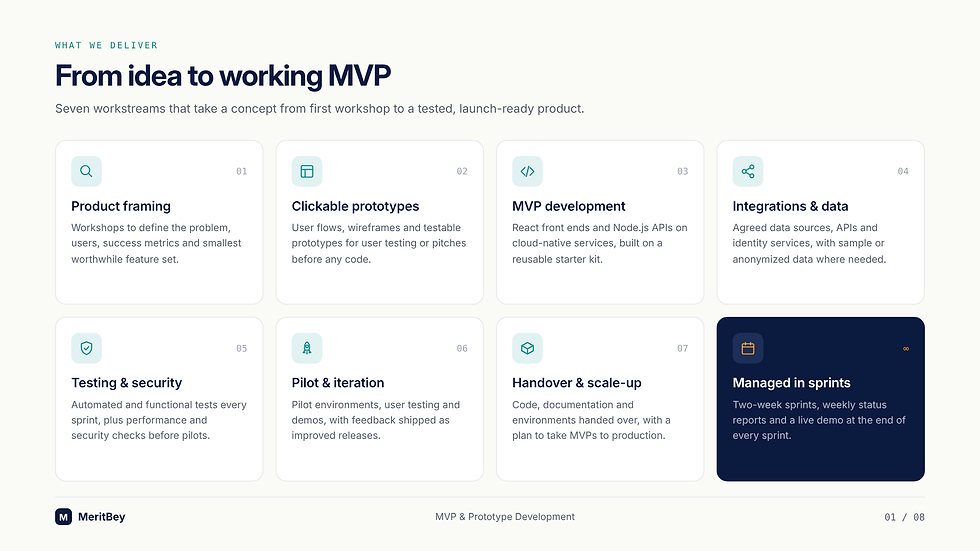Image resolution: width=980 pixels, height=551 pixels.
Task: Click the WHAT WE DELIVER eyebrow label
Action: pos(106,45)
